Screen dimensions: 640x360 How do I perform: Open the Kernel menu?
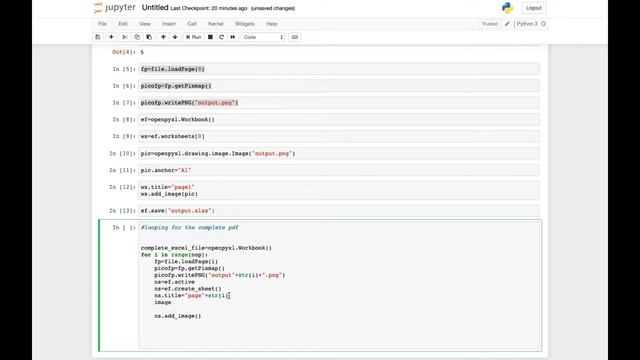tap(216, 24)
